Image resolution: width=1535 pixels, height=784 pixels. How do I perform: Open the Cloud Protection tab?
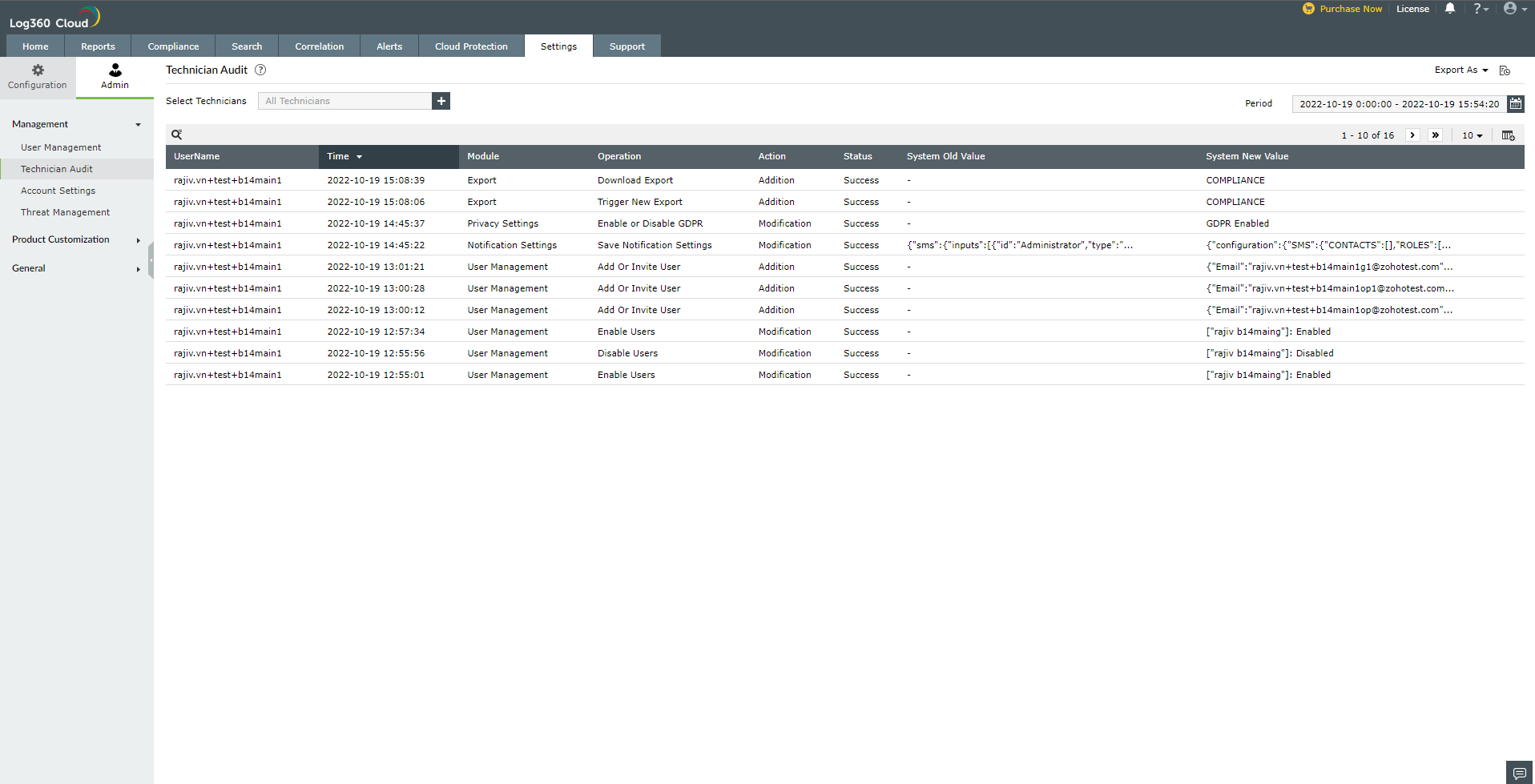(471, 46)
